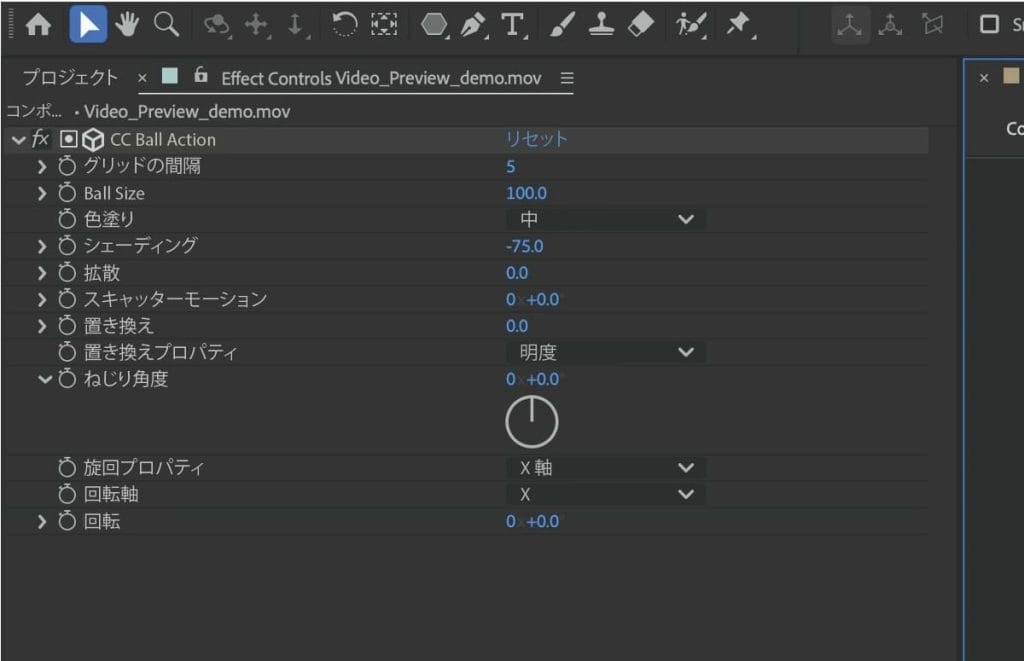Select the Hand tool
Screen dimensions: 1024x661
click(x=127, y=25)
